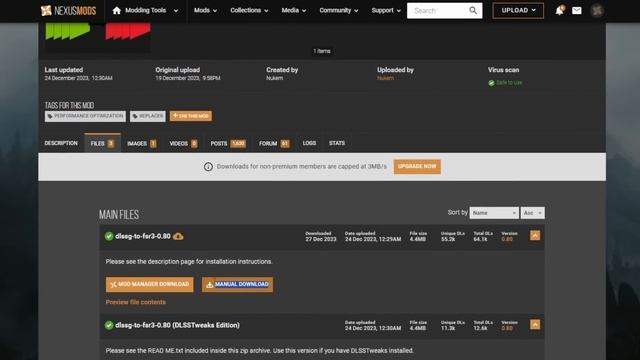Open the Collections menu

(249, 11)
